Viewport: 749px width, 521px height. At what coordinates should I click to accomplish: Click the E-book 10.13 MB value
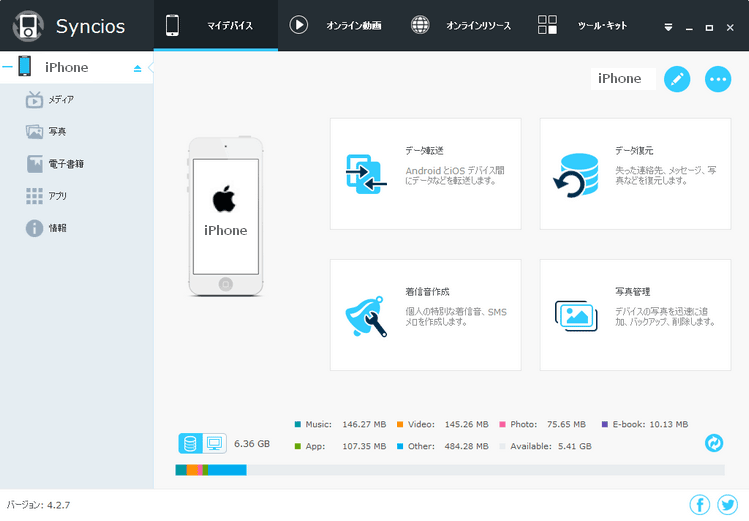pos(668,424)
